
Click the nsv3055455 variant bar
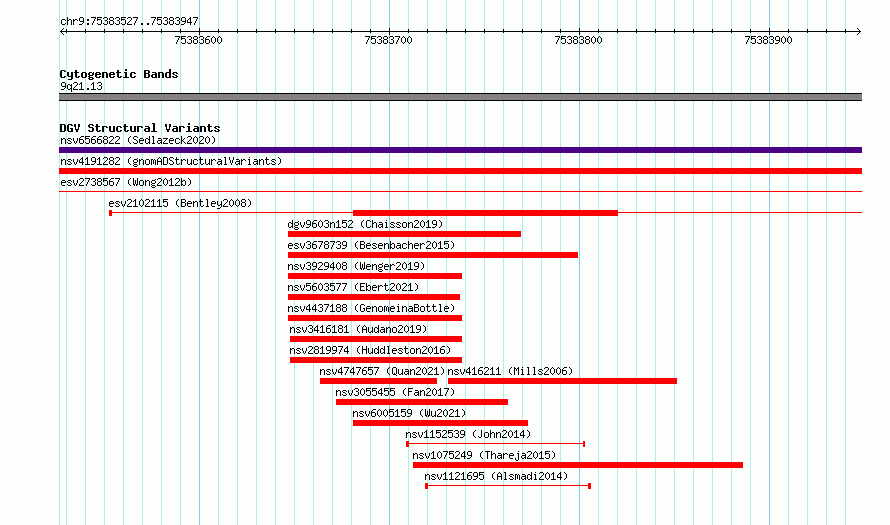coord(422,402)
